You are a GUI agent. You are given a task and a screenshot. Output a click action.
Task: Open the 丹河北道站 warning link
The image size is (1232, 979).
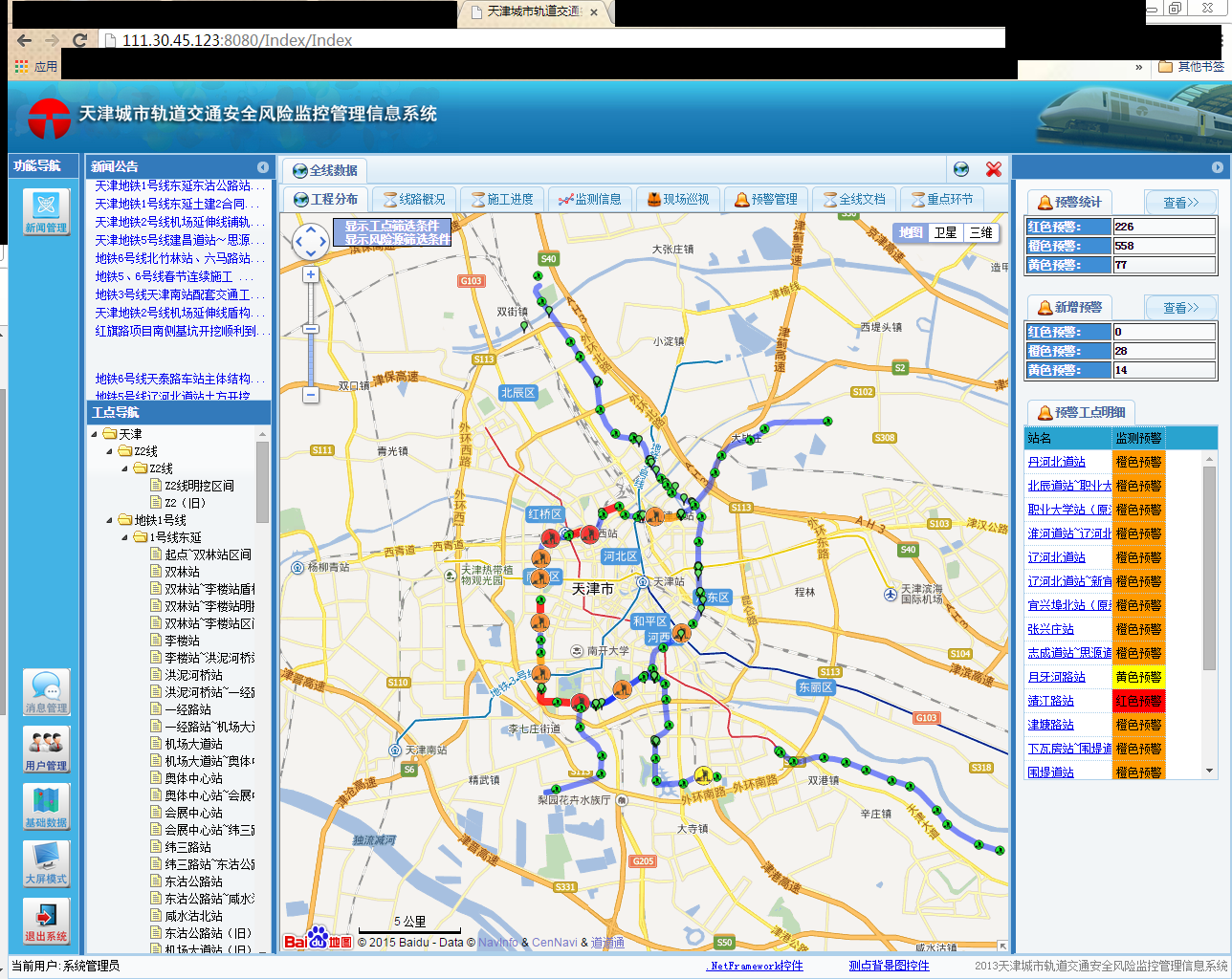[1056, 462]
